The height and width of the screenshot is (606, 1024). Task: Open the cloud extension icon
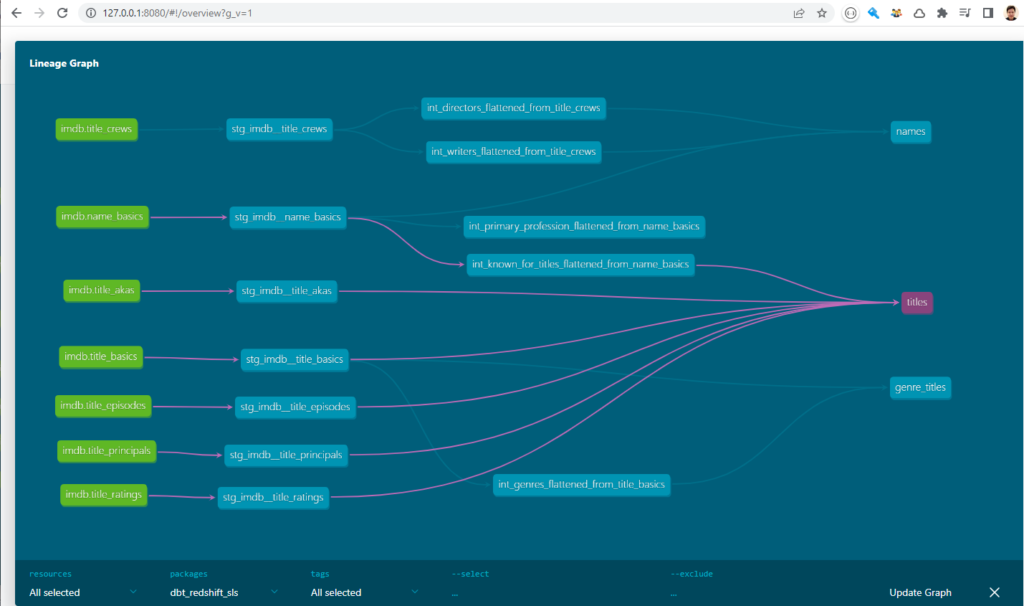[920, 13]
